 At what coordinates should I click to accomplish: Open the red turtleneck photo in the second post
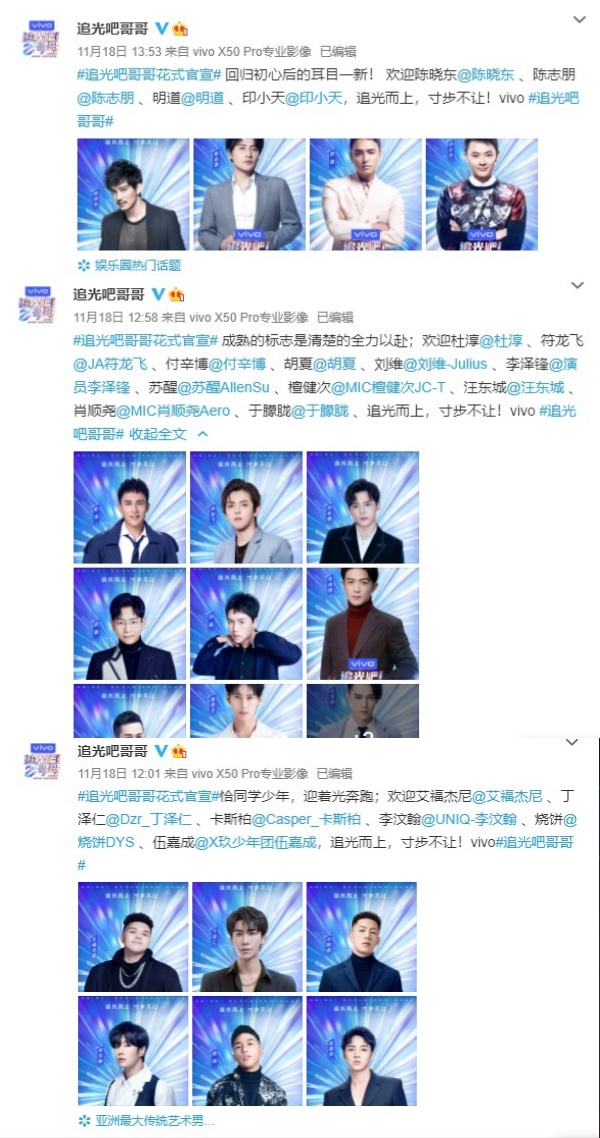[363, 624]
